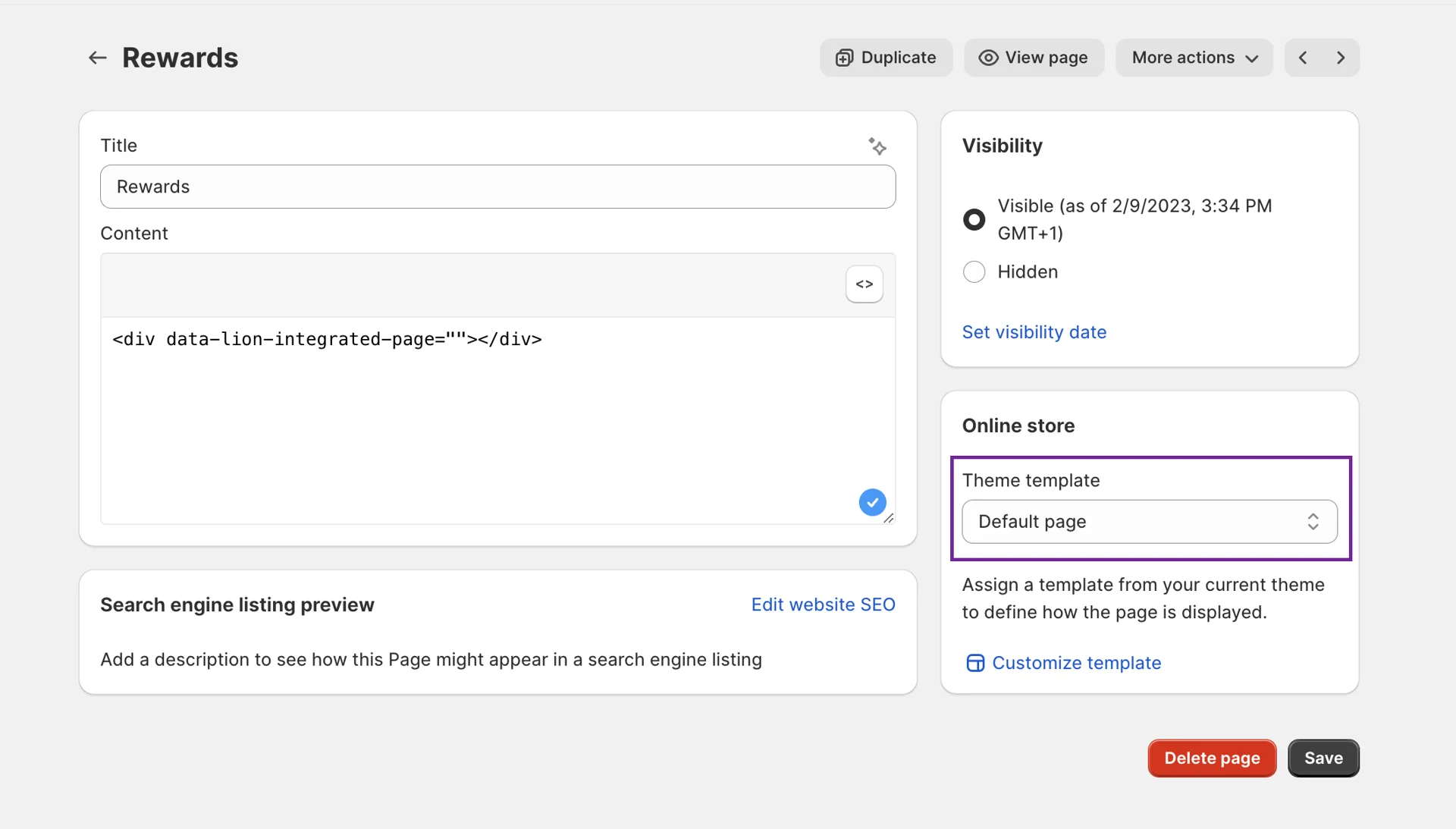The height and width of the screenshot is (829, 1456).
Task: Click the blue checkmark badge in editor
Action: tap(872, 502)
